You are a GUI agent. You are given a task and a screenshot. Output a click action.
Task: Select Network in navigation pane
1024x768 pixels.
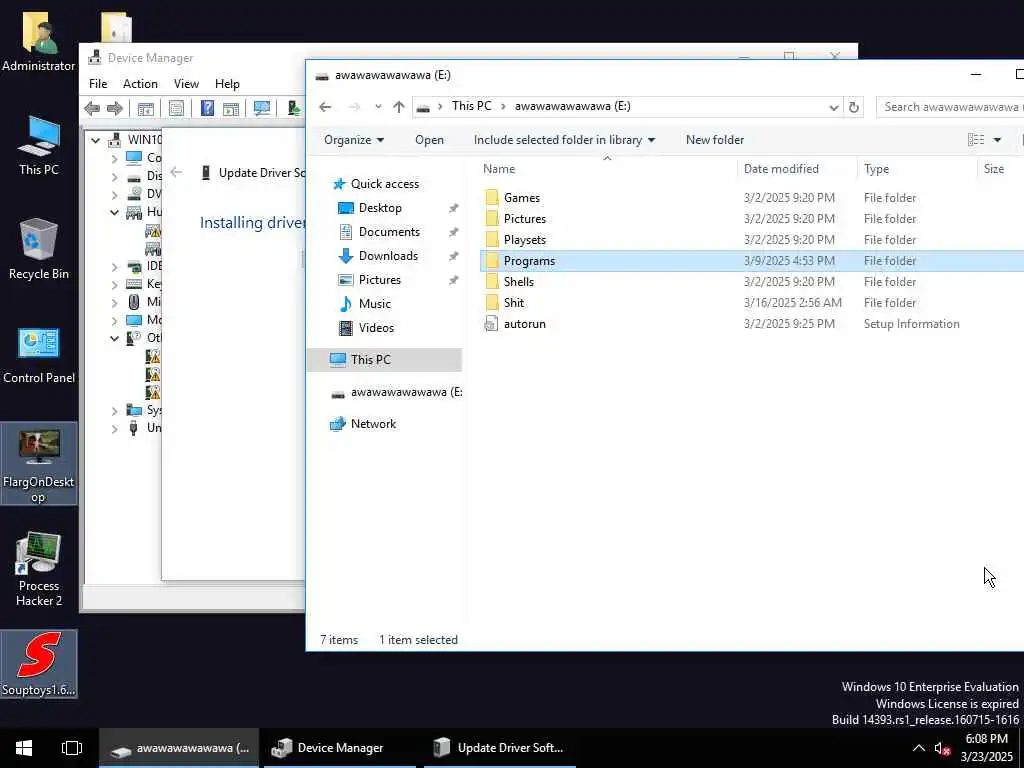click(x=373, y=424)
